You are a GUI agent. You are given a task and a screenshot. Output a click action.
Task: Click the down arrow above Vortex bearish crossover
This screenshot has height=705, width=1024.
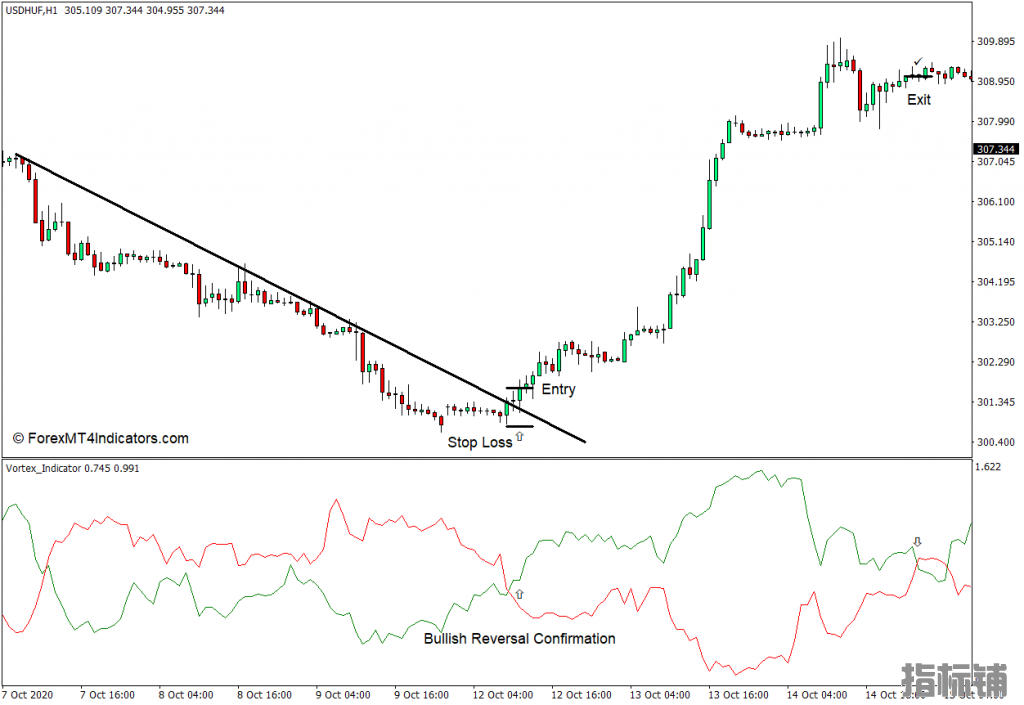coord(918,541)
